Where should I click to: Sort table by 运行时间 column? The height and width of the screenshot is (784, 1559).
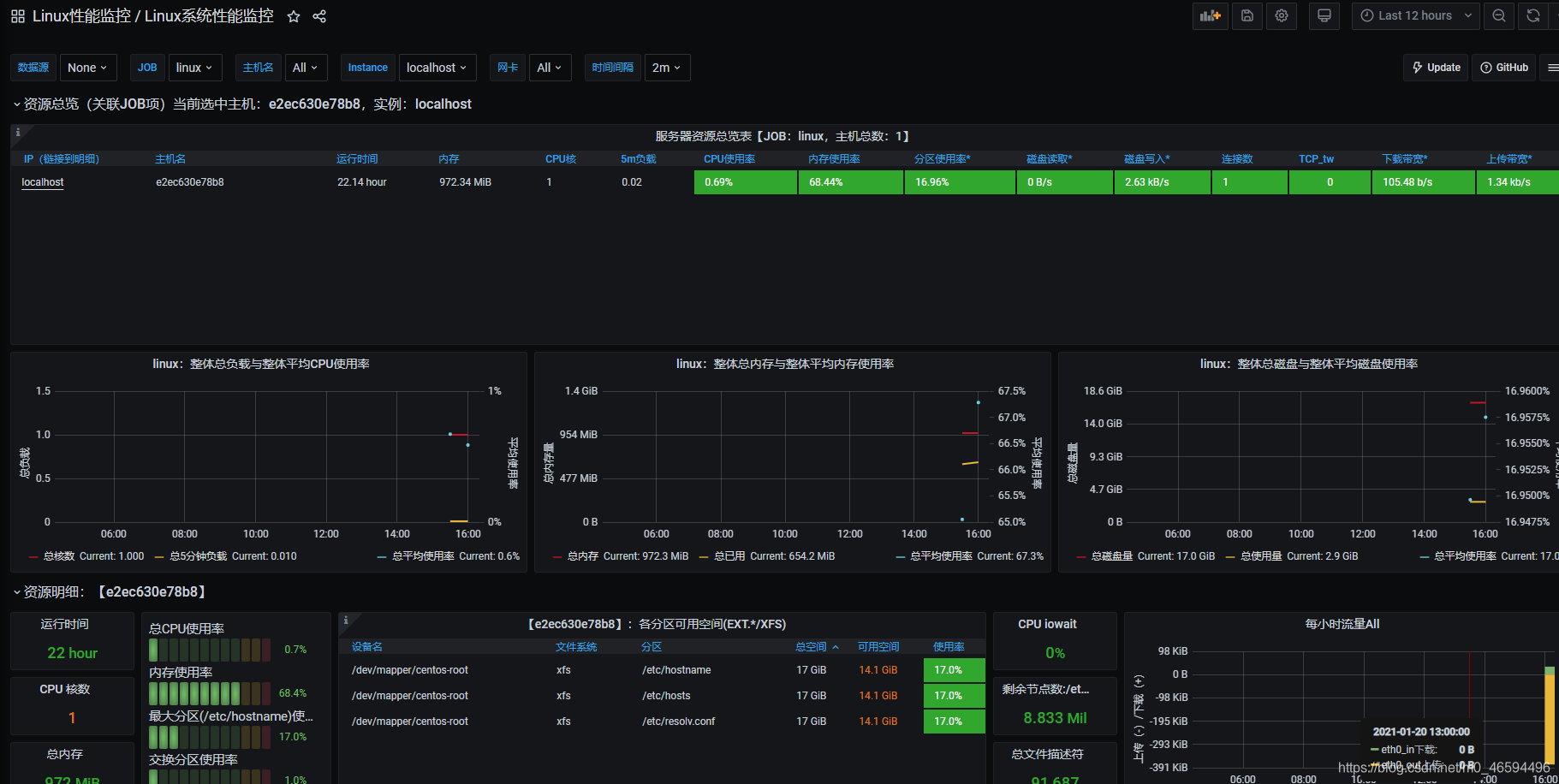357,159
